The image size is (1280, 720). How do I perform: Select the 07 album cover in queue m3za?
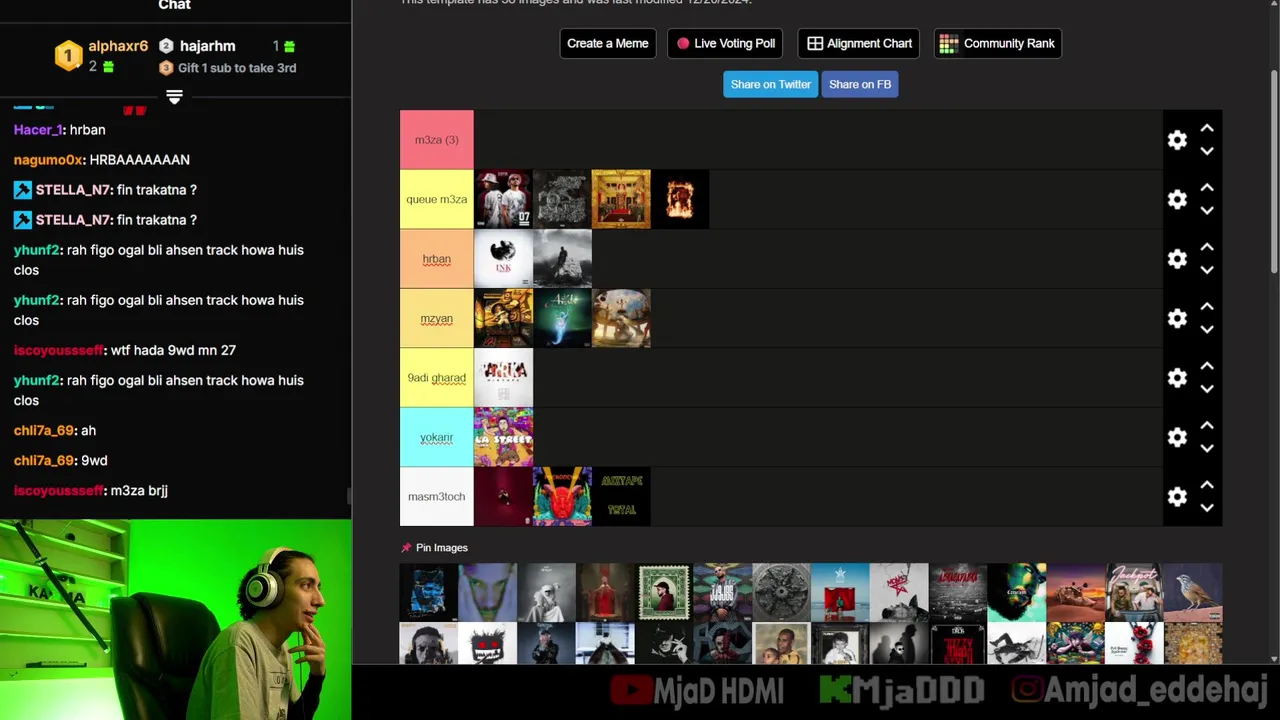[x=503, y=199]
